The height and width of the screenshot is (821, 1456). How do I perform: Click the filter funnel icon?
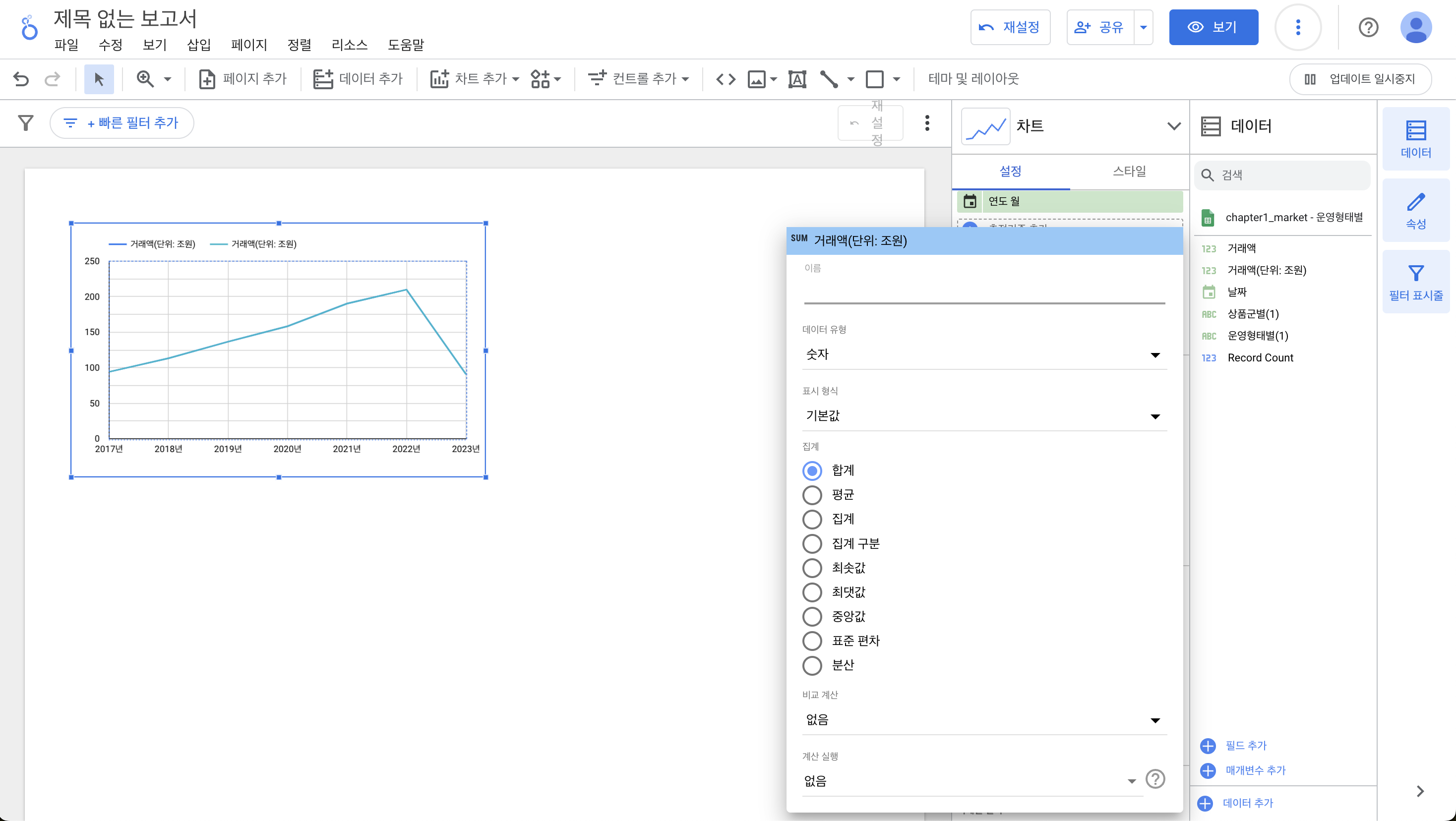click(x=25, y=122)
